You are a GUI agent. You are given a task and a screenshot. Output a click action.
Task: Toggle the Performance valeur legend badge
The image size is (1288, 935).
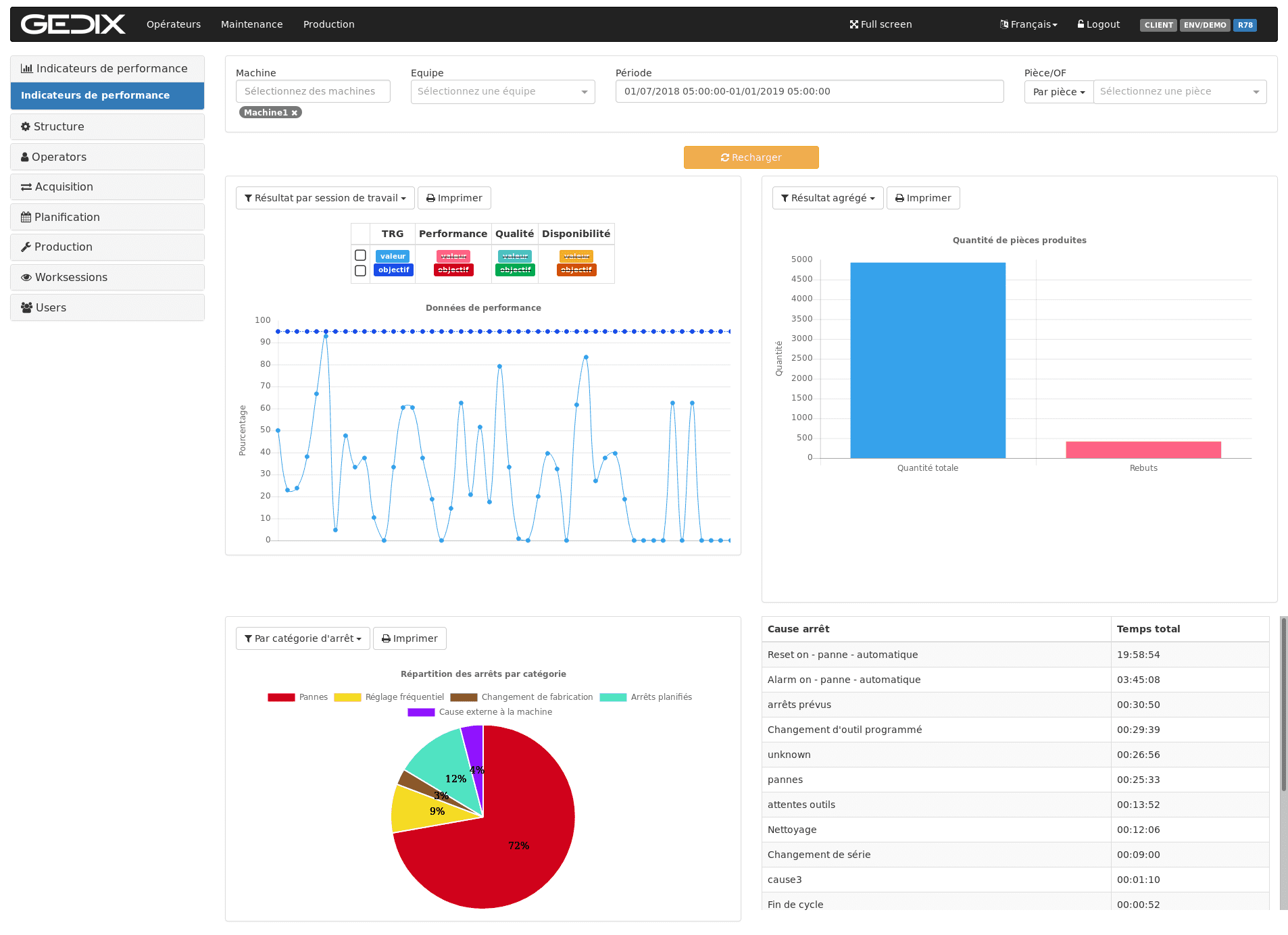453,256
